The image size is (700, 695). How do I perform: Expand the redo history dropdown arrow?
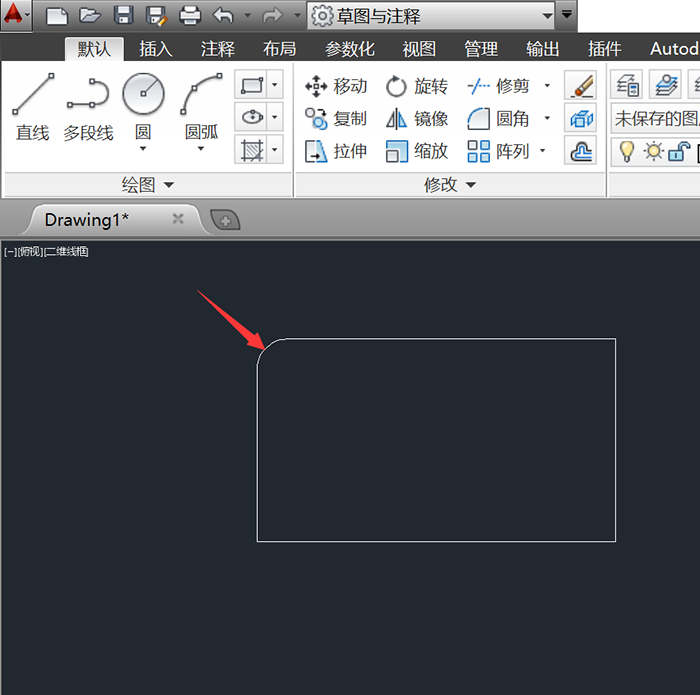[297, 16]
